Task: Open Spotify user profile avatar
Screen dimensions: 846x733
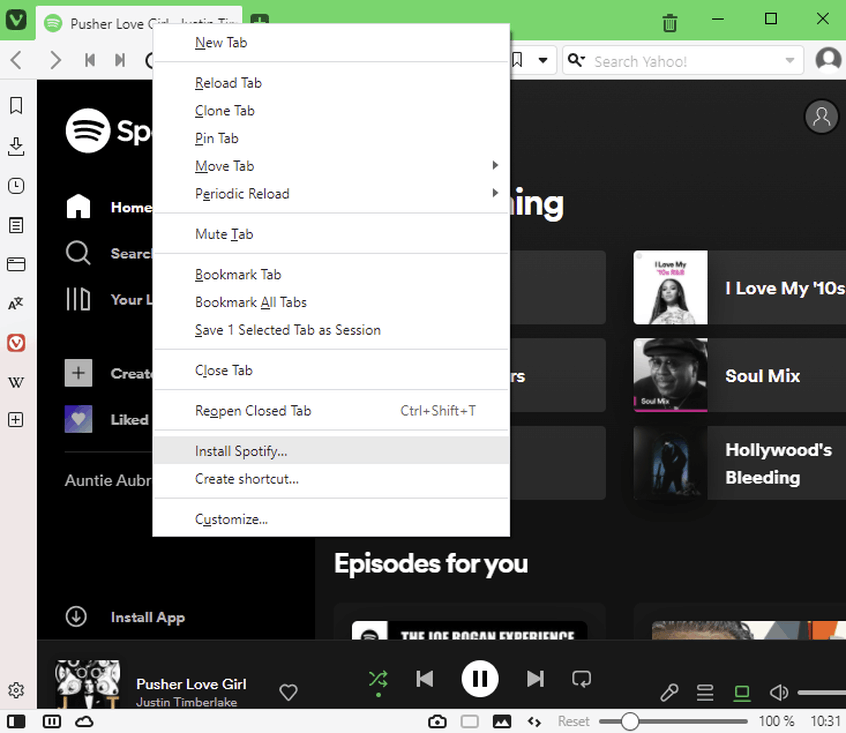Action: coord(821,117)
